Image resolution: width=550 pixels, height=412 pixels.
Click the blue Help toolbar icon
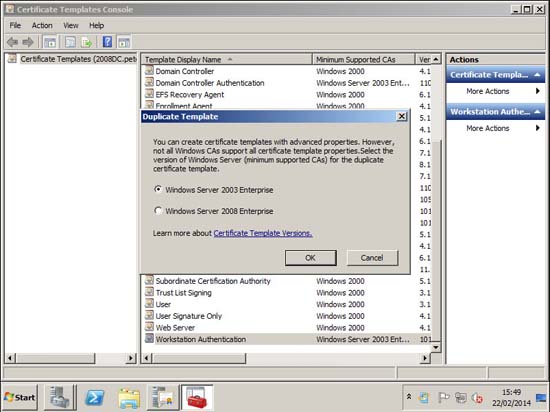pyautogui.click(x=107, y=42)
